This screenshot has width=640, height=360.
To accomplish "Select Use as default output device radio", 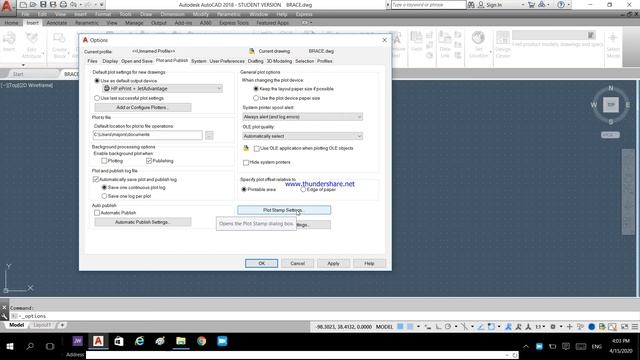I will (97, 81).
